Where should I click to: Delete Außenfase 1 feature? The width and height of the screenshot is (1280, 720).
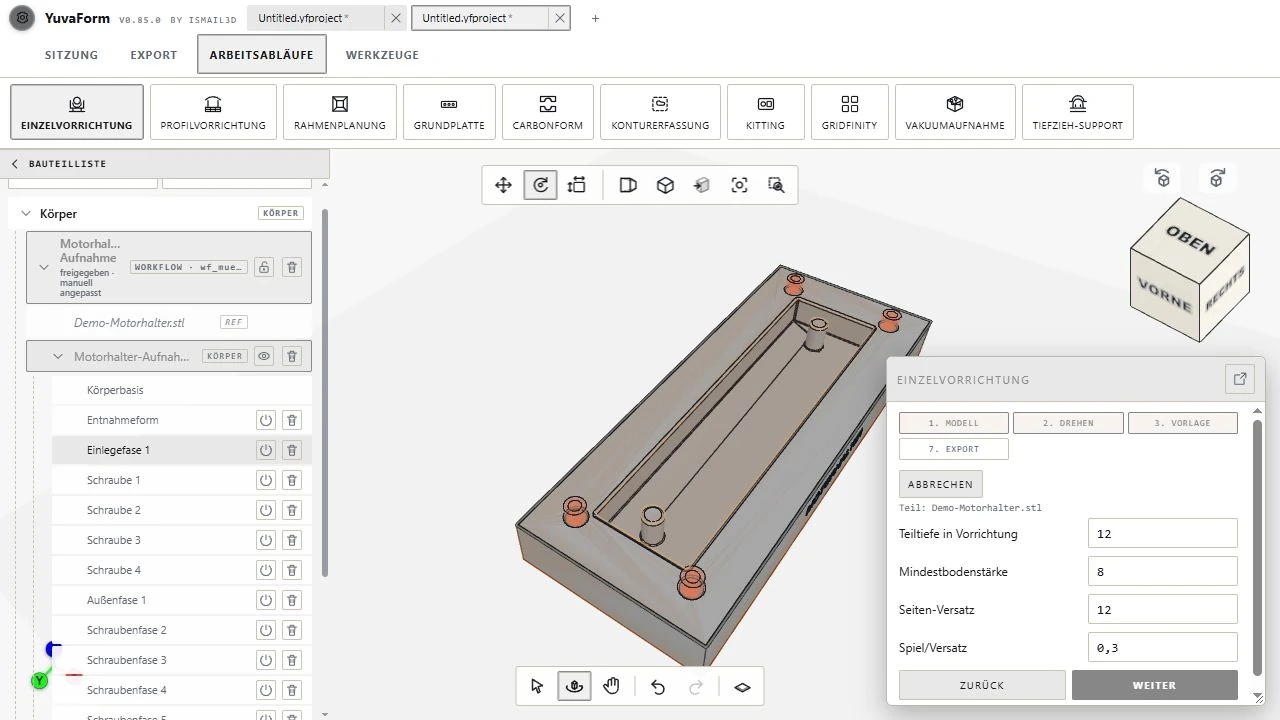[x=292, y=600]
